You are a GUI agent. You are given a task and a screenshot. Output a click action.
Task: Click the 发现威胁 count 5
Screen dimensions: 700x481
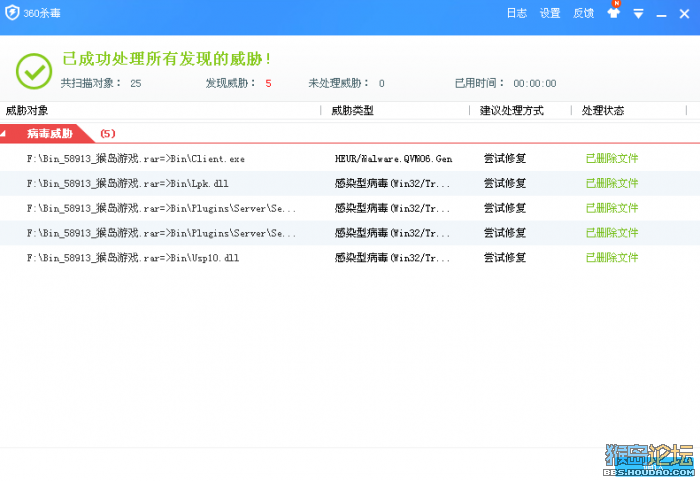(x=268, y=84)
